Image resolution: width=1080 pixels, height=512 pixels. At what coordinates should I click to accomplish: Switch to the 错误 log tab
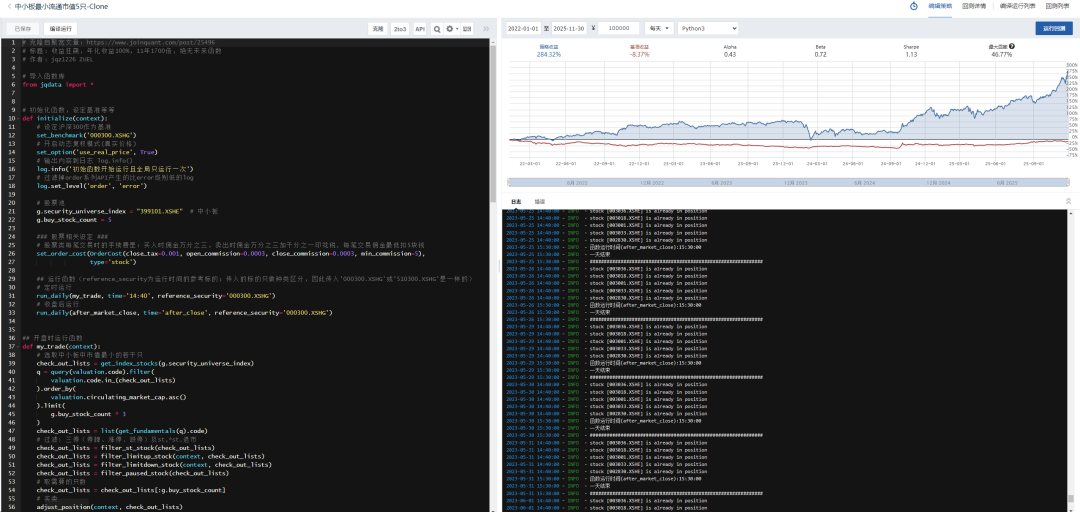pos(540,201)
